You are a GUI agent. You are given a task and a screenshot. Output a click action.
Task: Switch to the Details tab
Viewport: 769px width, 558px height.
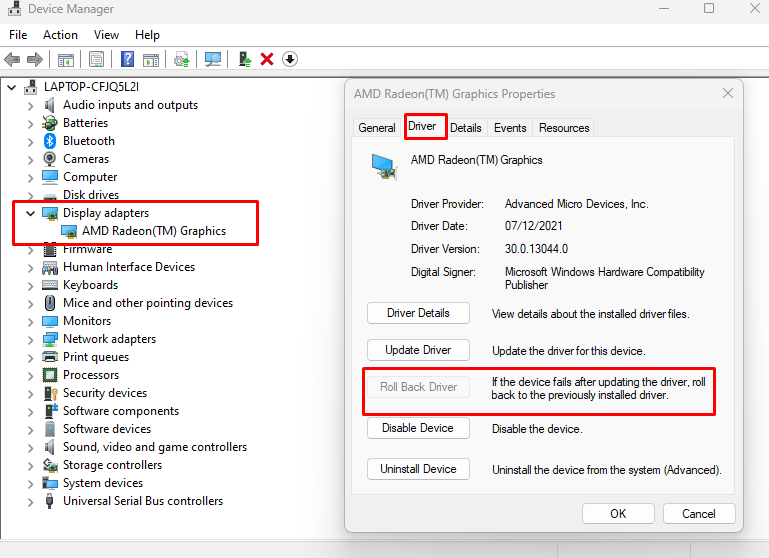465,128
